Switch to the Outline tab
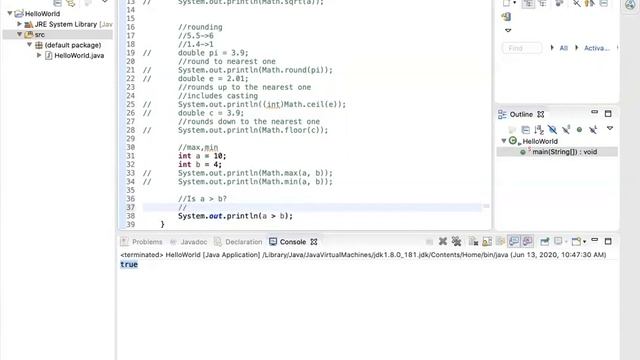 521,114
